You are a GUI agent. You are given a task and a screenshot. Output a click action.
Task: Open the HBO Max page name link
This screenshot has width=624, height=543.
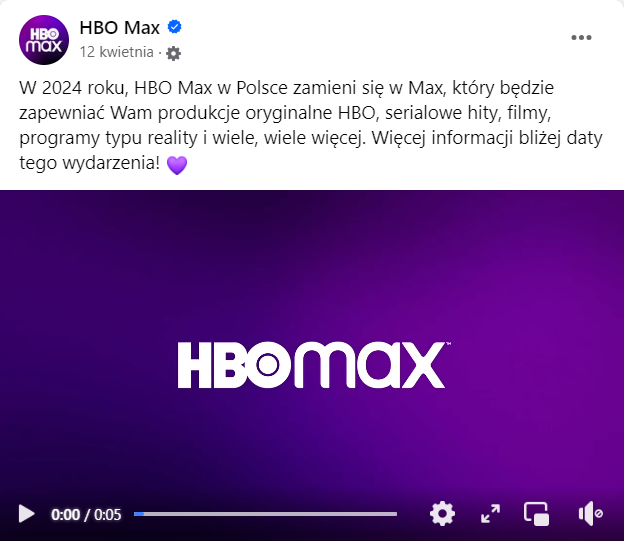(x=119, y=28)
